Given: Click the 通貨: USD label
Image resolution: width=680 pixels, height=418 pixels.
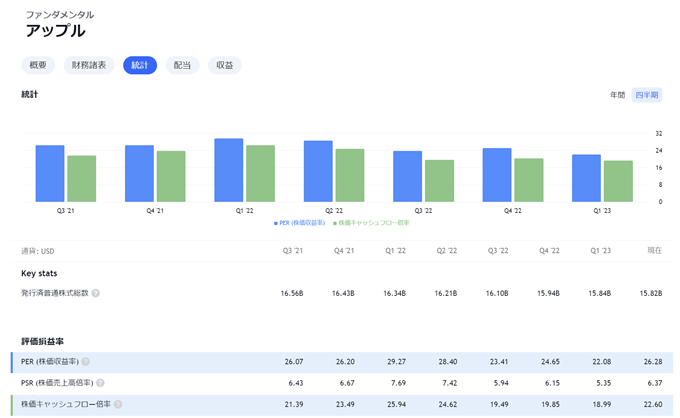Looking at the screenshot, I should 38,251.
